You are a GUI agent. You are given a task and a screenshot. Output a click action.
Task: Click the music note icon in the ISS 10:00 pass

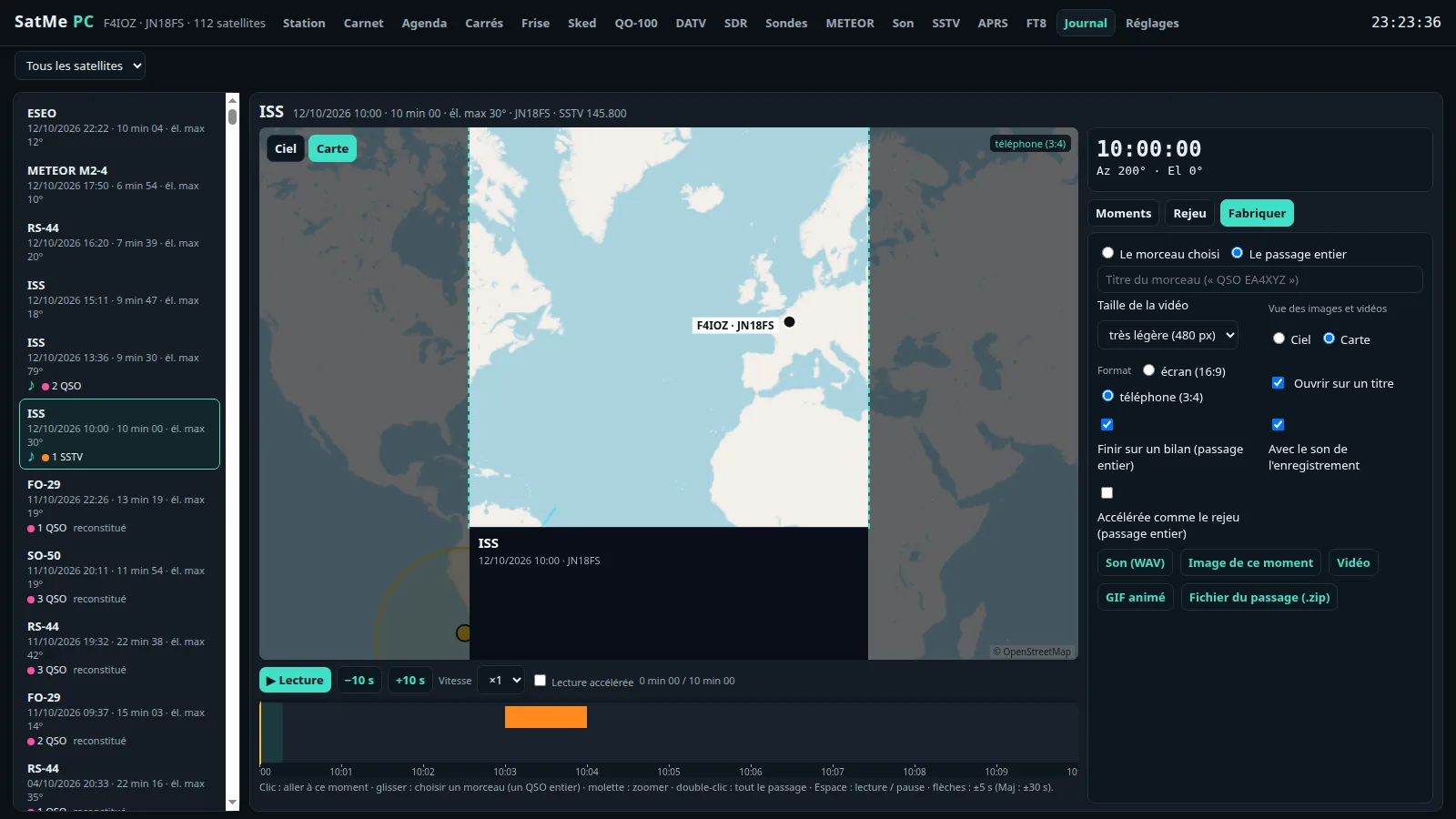[32, 457]
